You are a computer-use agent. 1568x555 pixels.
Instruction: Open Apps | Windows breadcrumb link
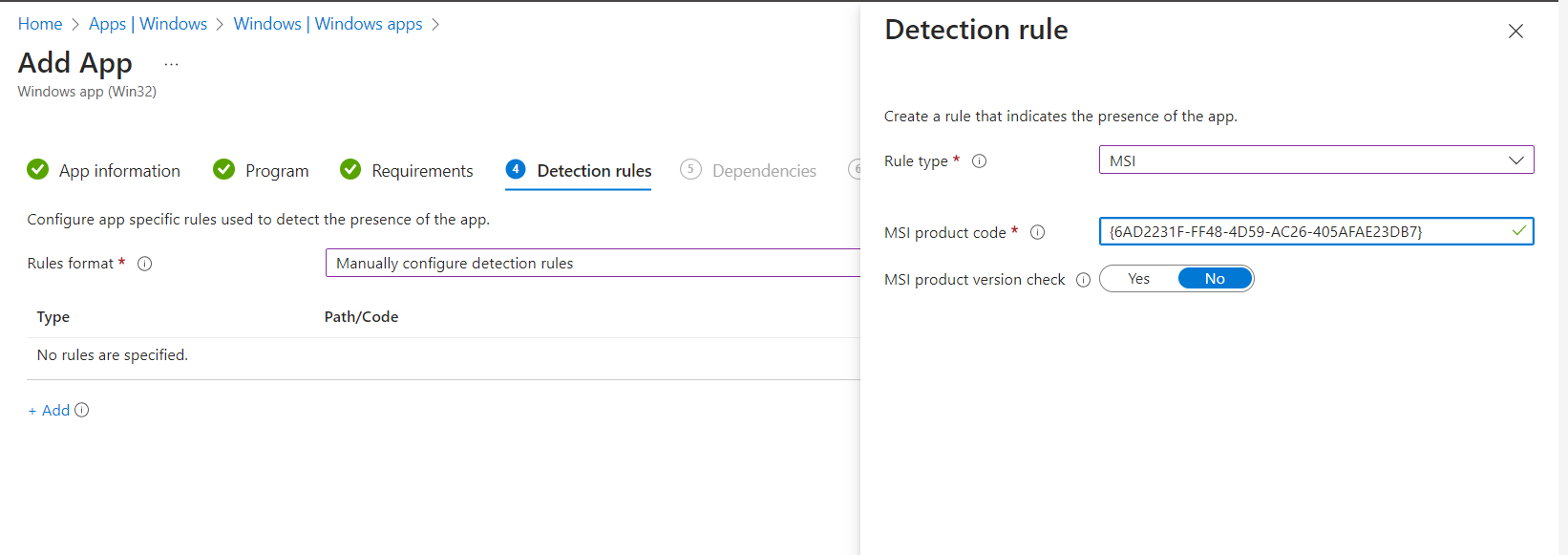click(x=148, y=24)
